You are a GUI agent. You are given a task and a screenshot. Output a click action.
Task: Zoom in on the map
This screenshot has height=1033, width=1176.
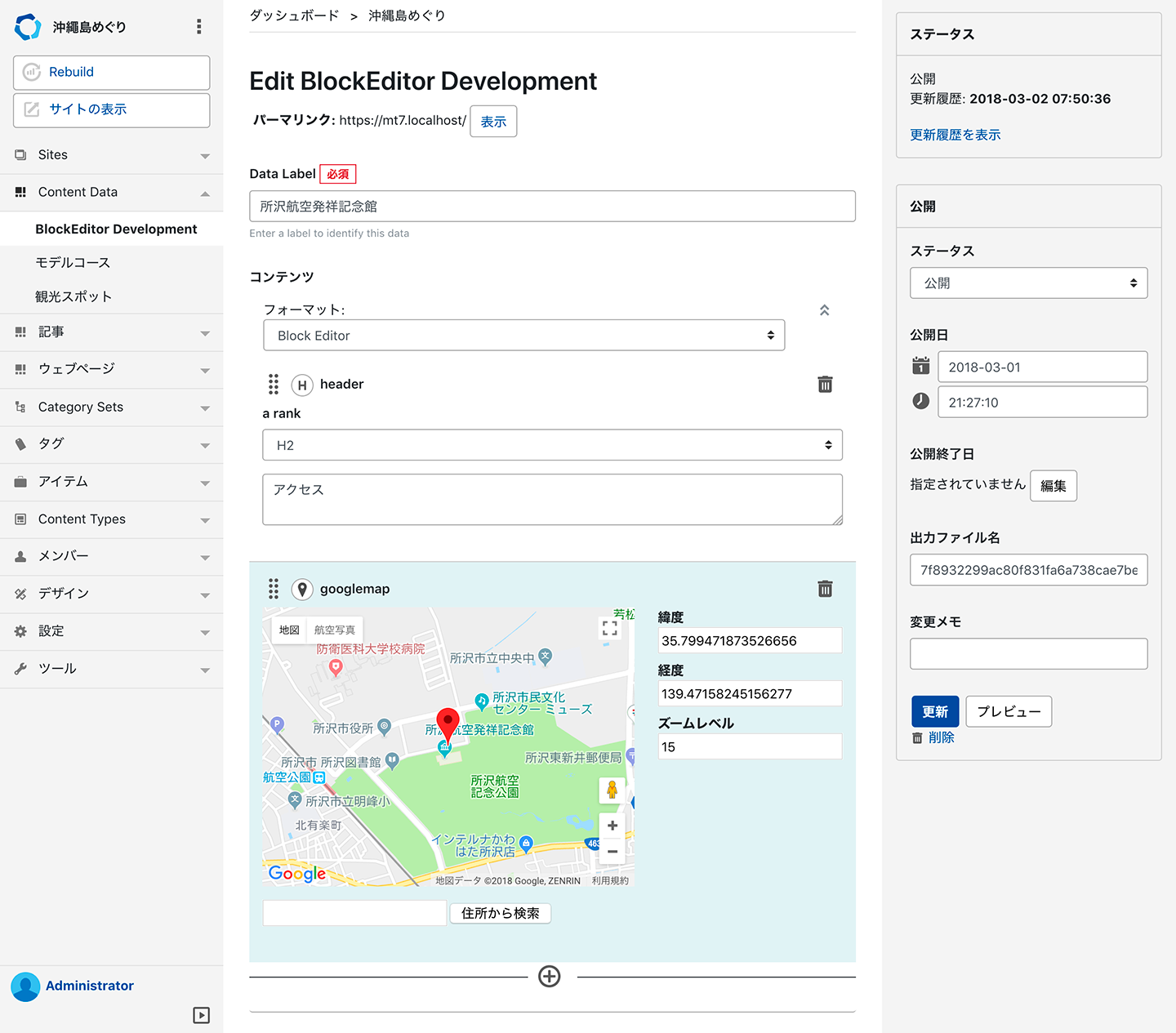click(612, 826)
